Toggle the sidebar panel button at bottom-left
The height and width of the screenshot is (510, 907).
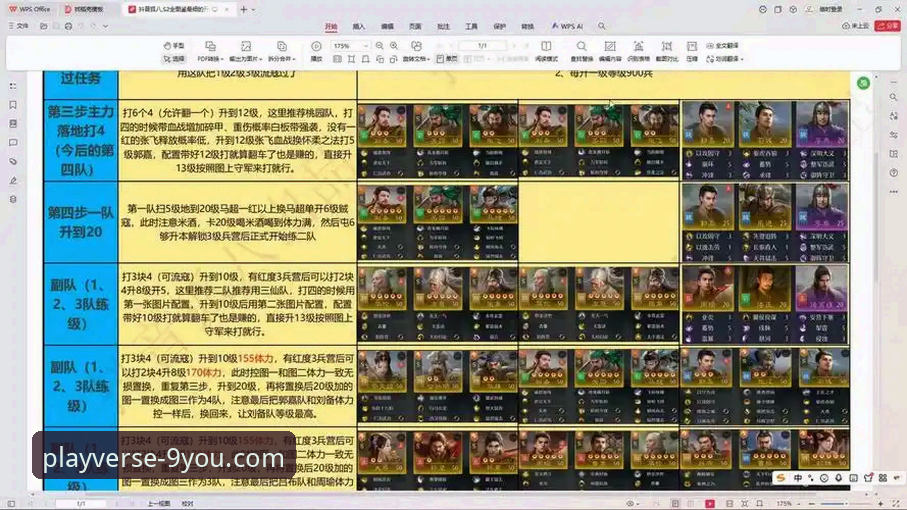(x=11, y=504)
